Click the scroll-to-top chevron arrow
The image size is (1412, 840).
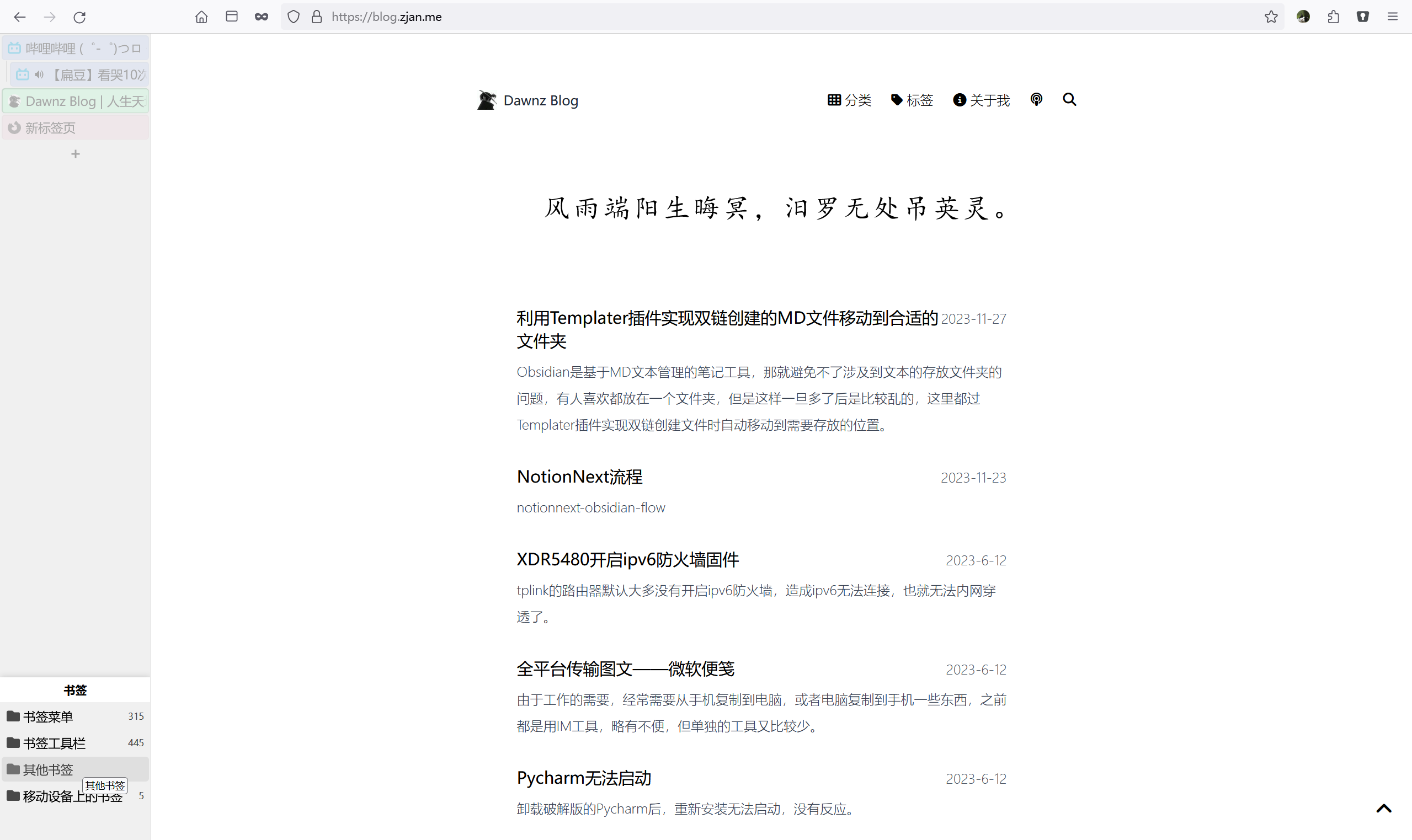(1384, 809)
